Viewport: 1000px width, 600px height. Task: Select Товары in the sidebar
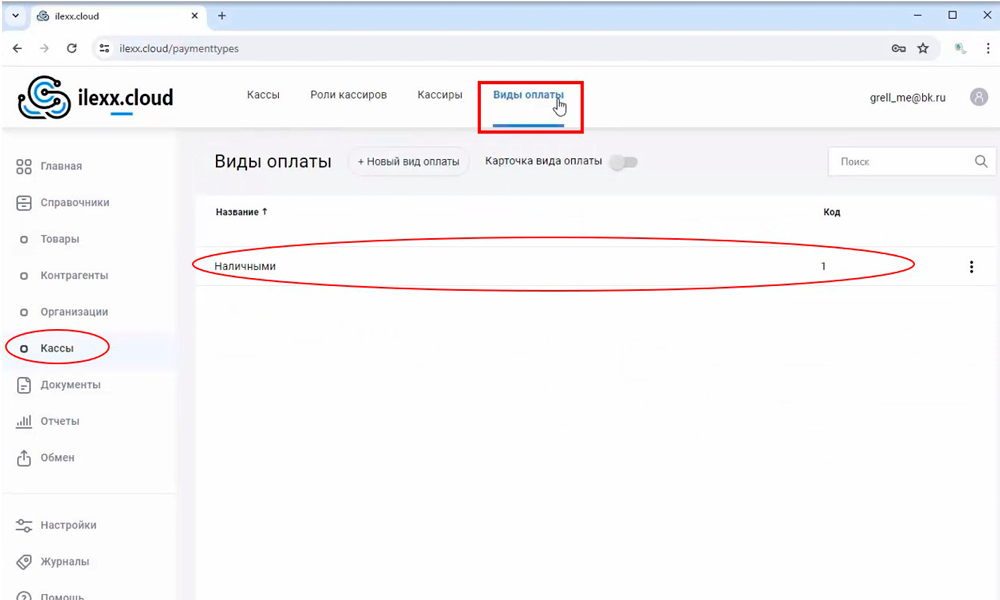coord(59,239)
